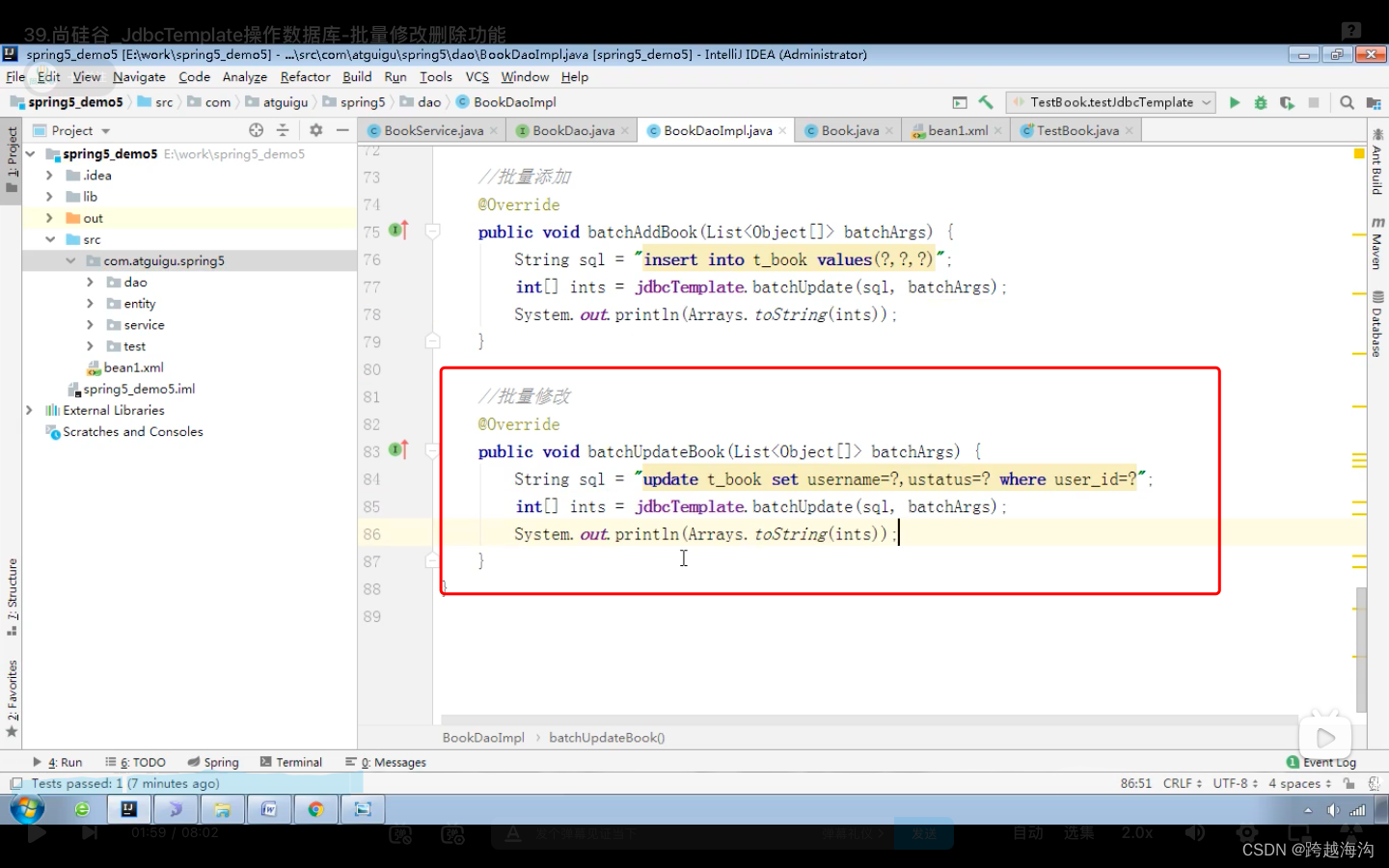Image resolution: width=1389 pixels, height=868 pixels.
Task: Run TestBook.testJdbcTemplate with the green Run icon
Action: 1234,102
